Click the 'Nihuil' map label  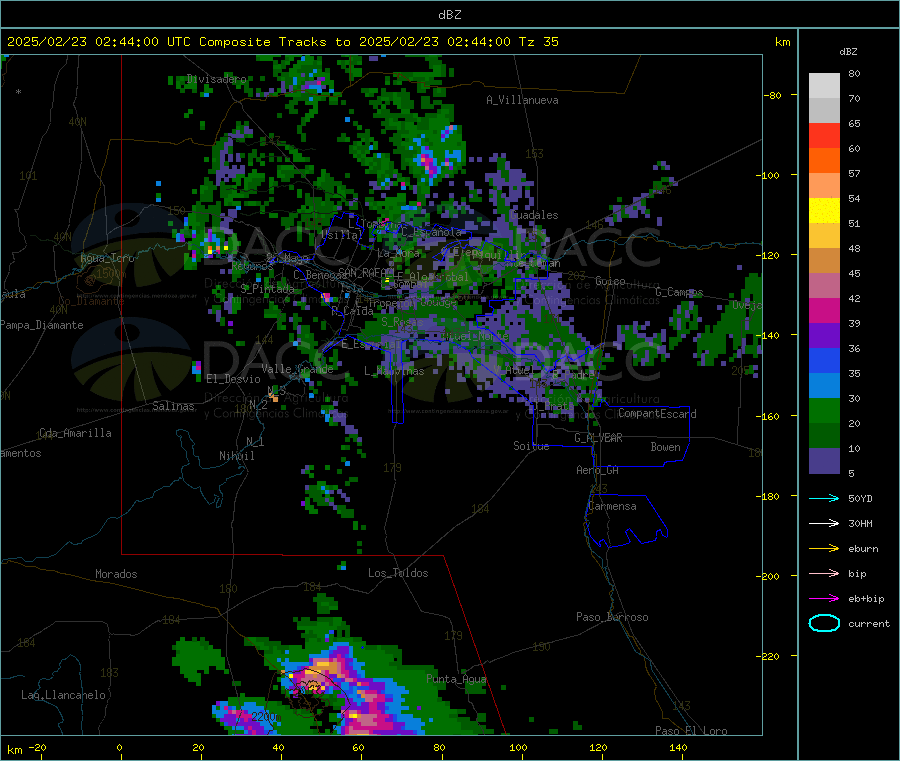[236, 456]
